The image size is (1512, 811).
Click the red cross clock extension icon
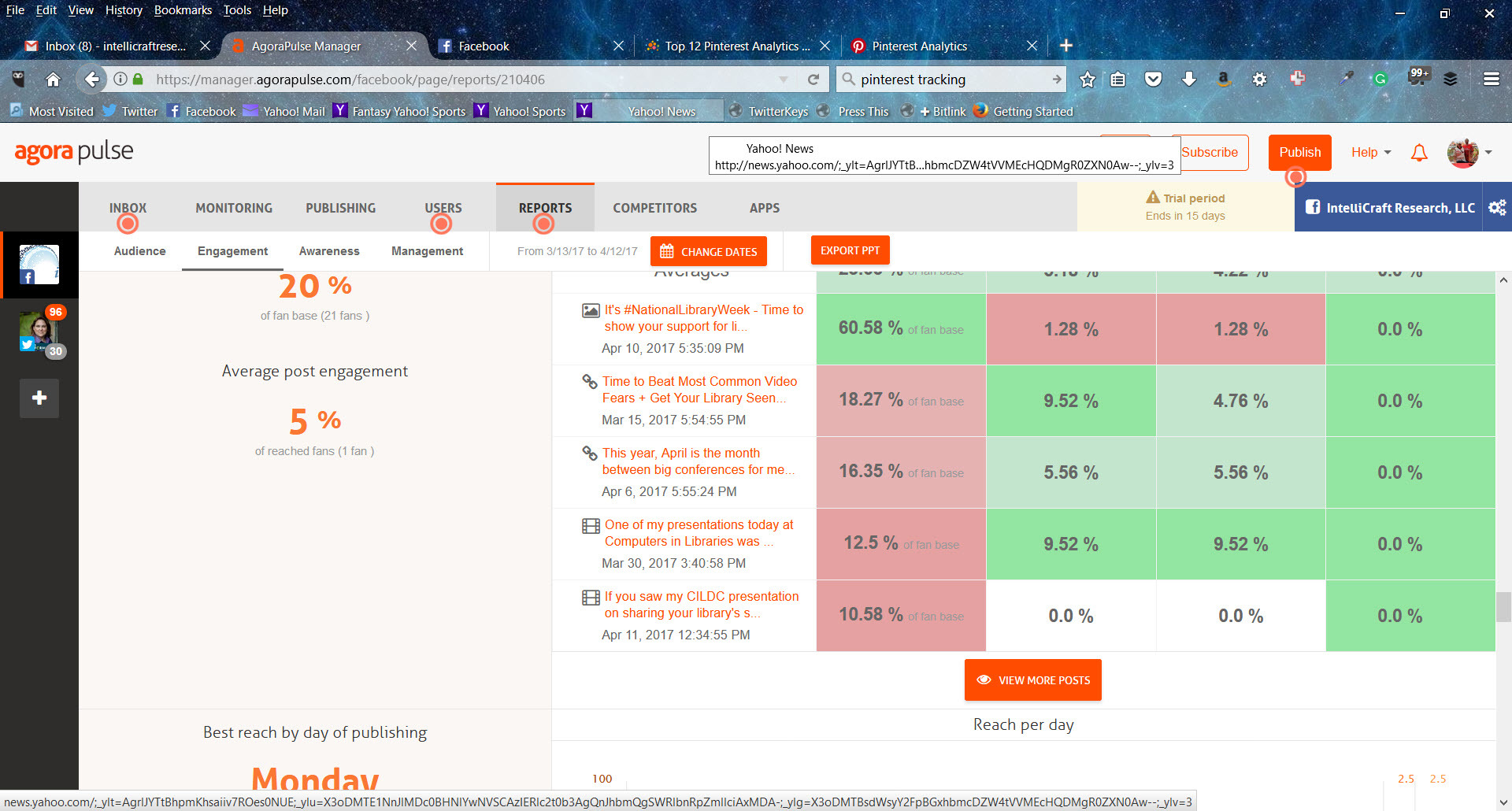(1297, 79)
